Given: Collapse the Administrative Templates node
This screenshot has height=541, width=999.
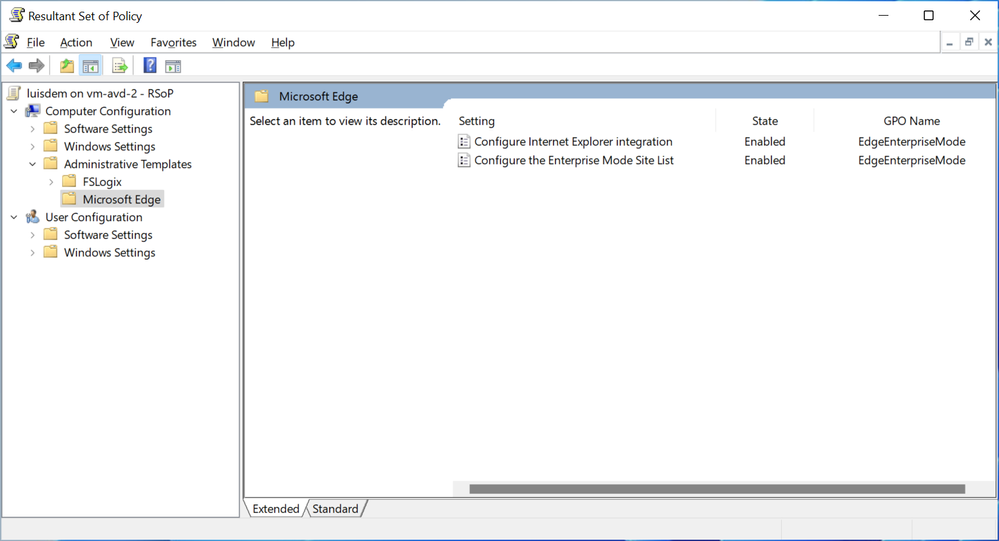Looking at the screenshot, I should (x=32, y=164).
